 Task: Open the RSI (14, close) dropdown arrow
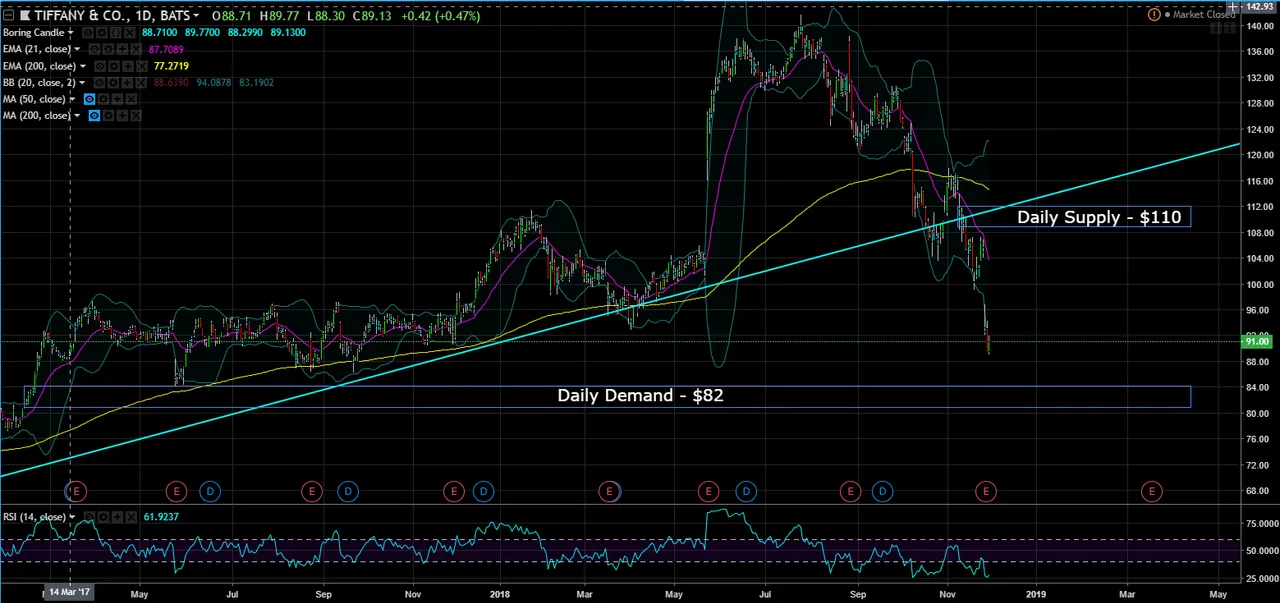click(x=73, y=517)
